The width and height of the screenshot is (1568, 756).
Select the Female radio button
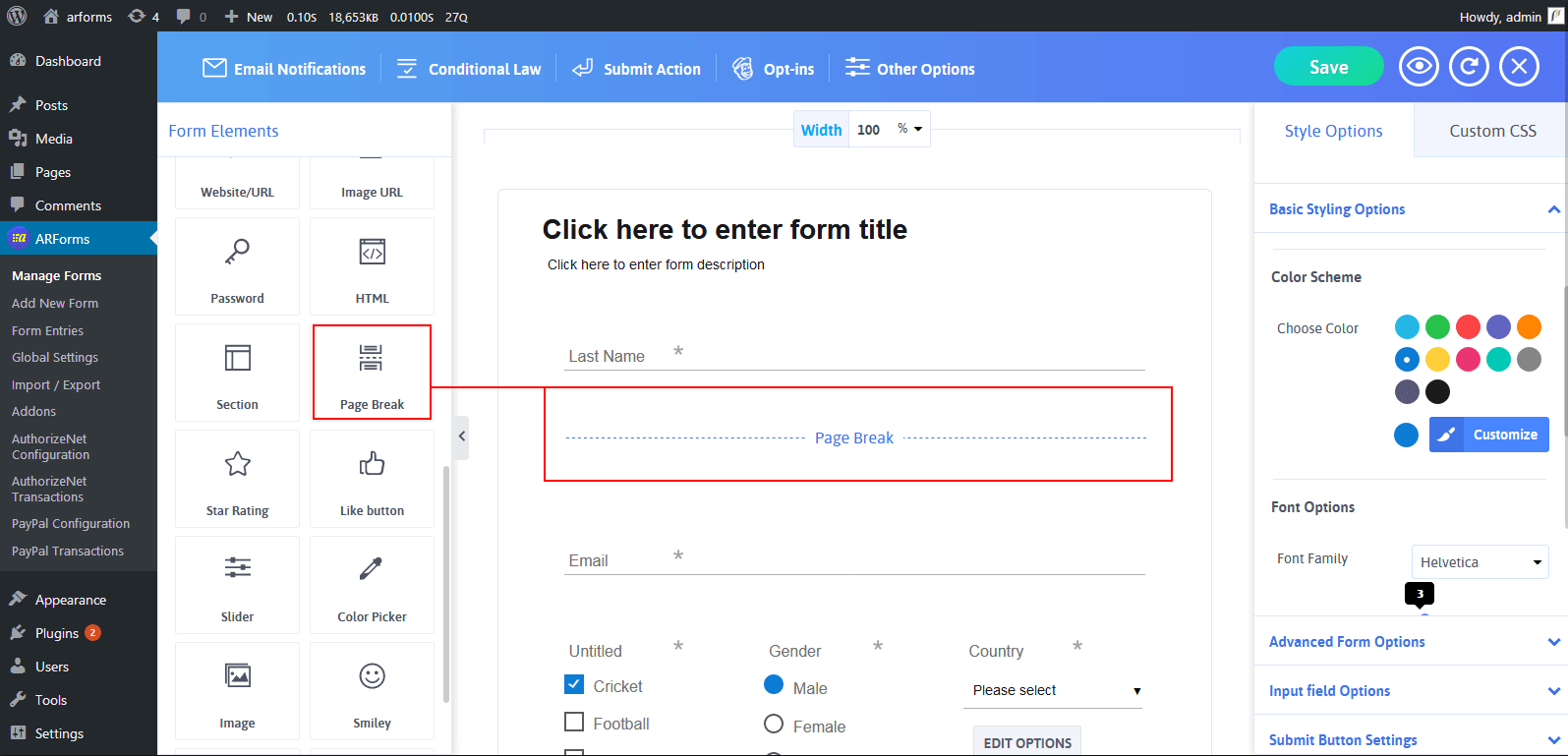tap(774, 725)
